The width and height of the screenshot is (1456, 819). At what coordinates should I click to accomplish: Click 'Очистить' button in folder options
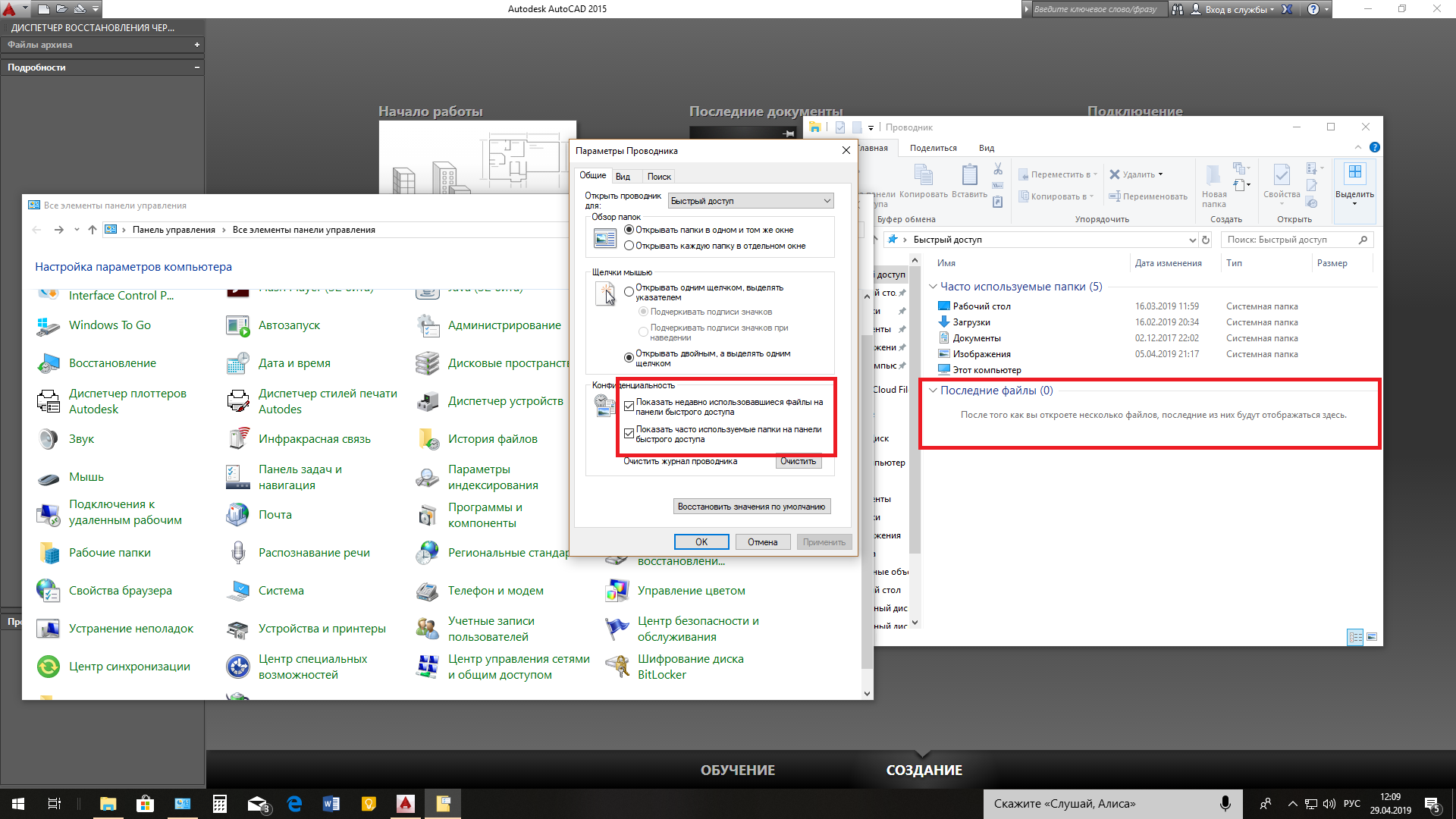tap(799, 462)
